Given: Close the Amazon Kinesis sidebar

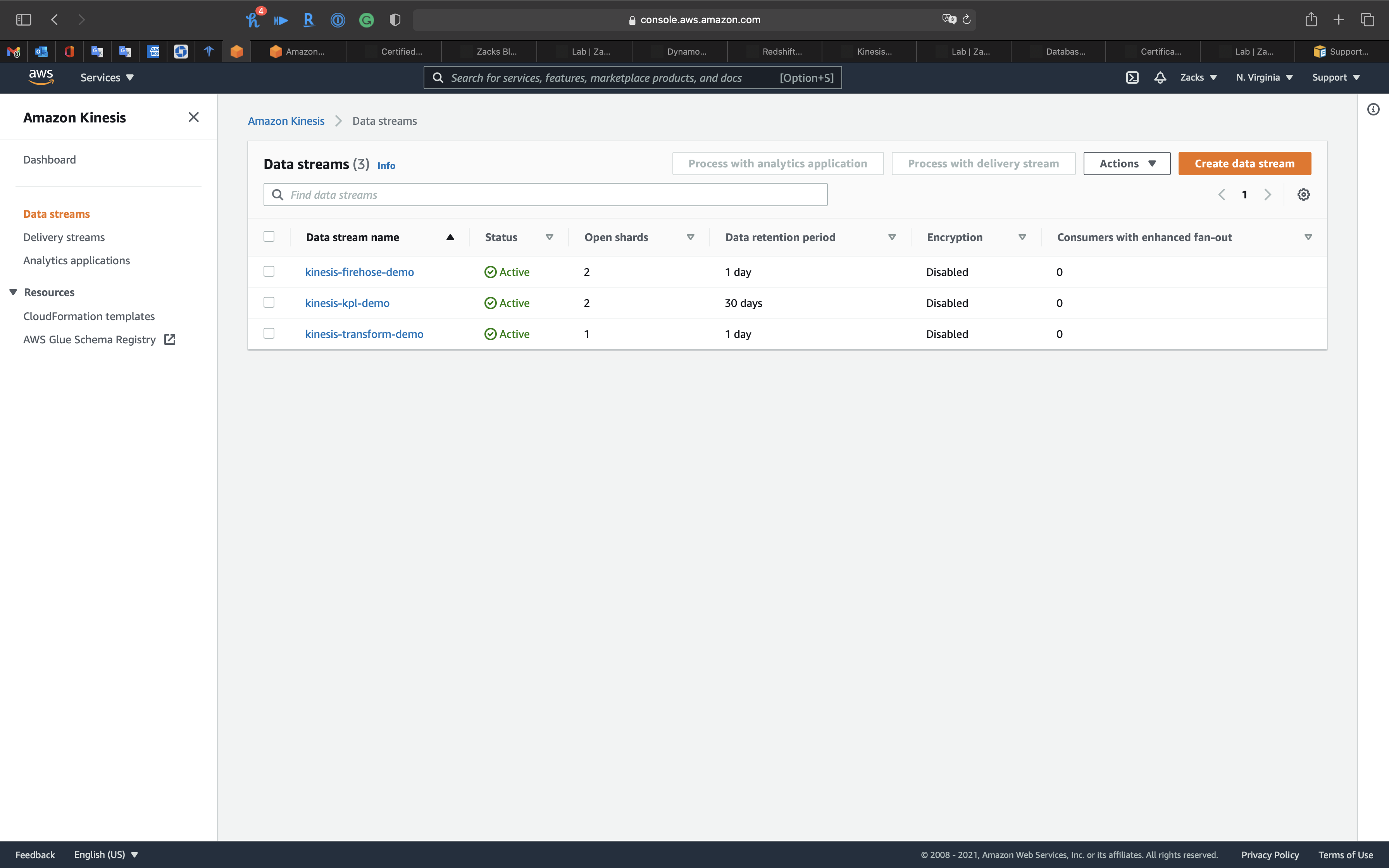Looking at the screenshot, I should point(193,117).
